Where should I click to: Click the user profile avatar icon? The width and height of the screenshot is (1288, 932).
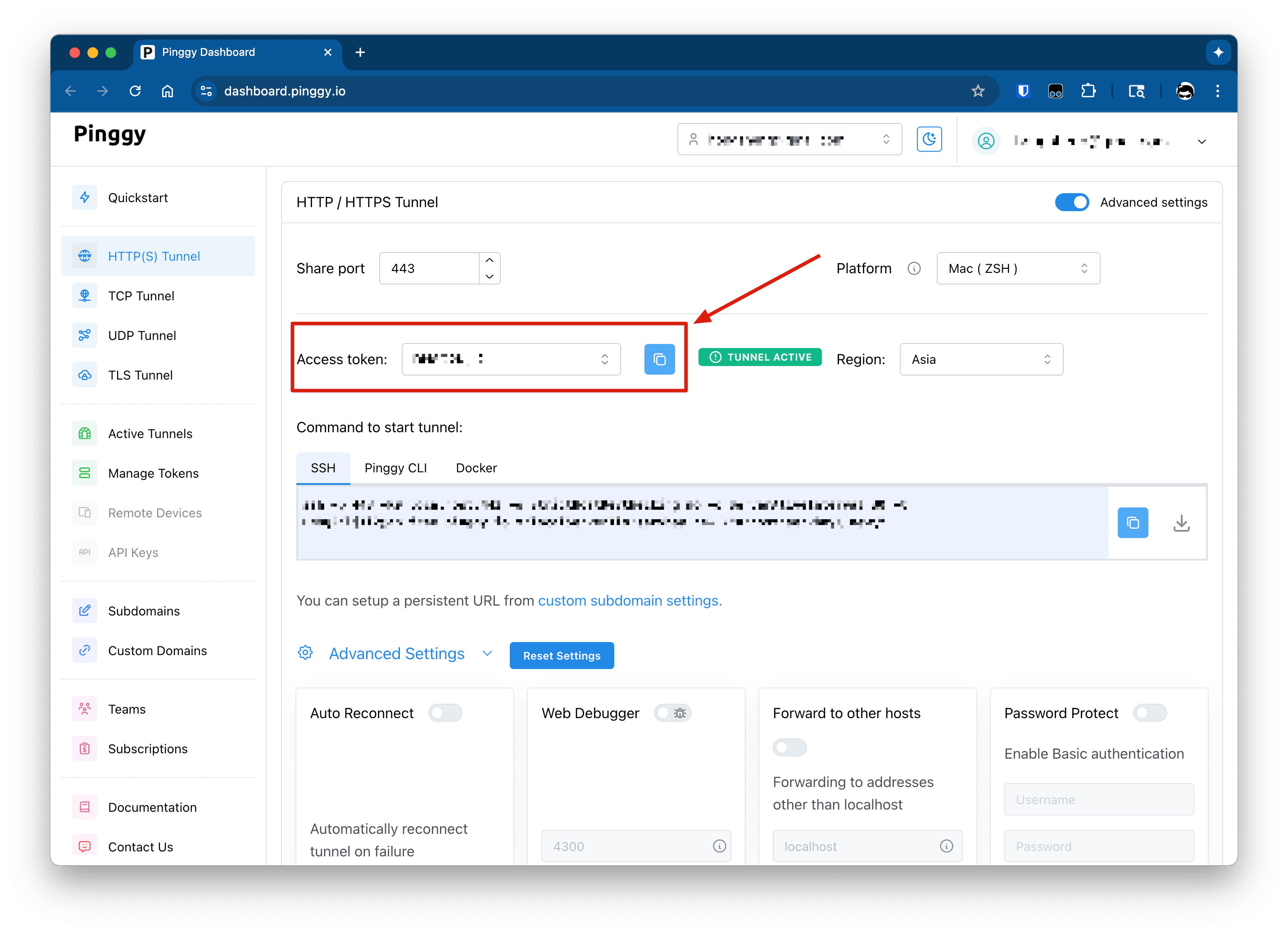(x=986, y=141)
